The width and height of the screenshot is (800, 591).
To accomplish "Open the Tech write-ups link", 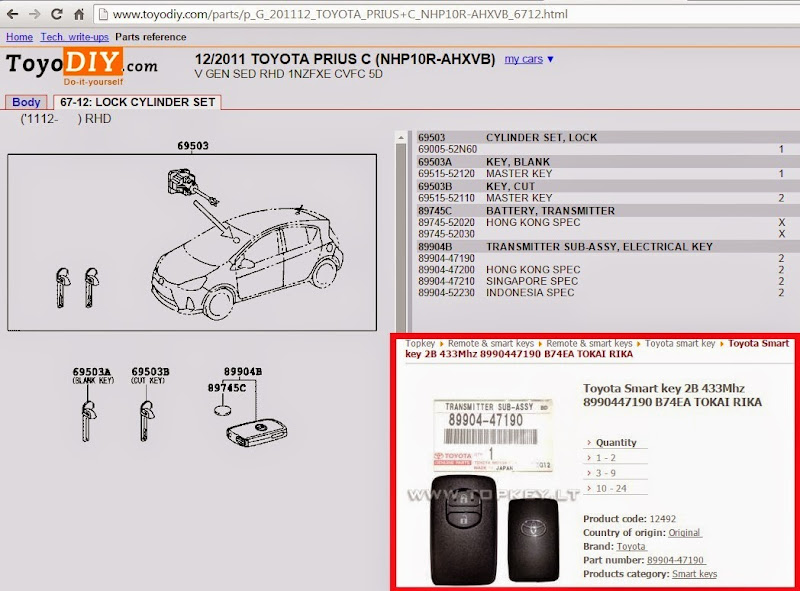I will [x=74, y=37].
